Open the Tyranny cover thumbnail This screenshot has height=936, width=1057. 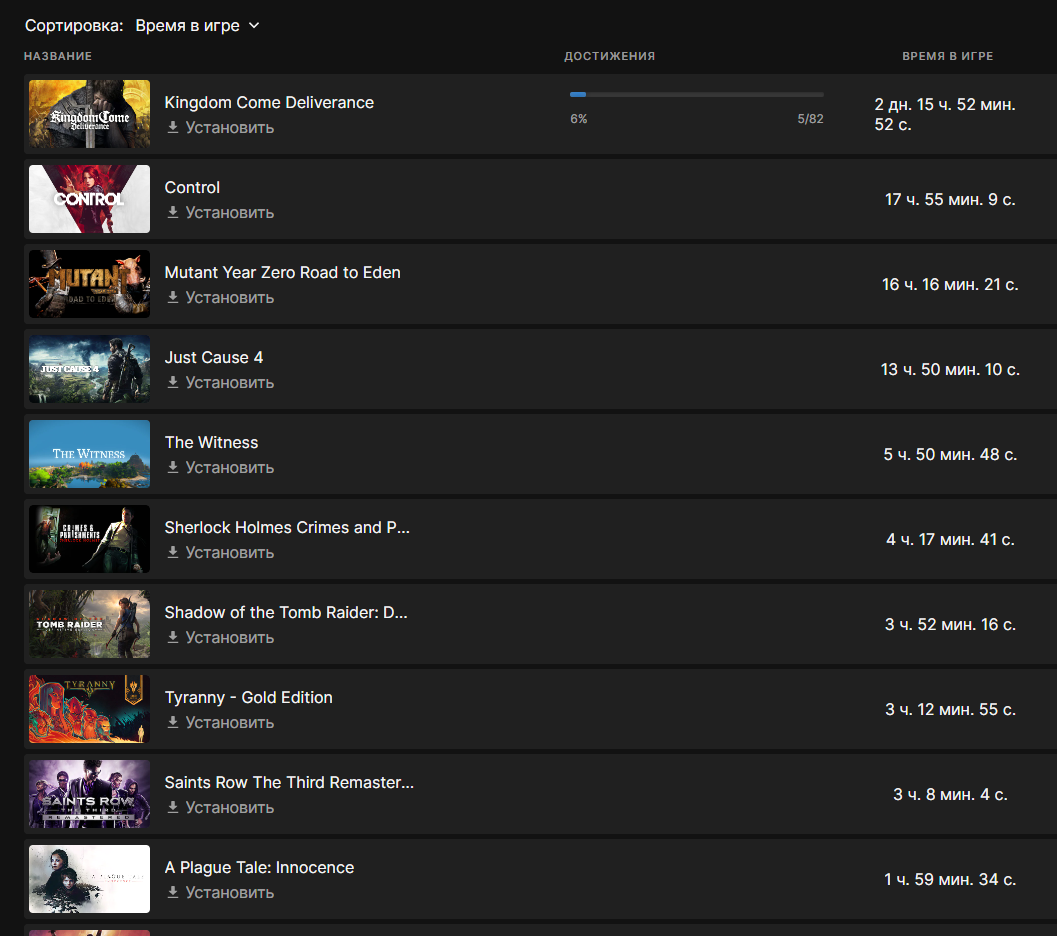90,708
